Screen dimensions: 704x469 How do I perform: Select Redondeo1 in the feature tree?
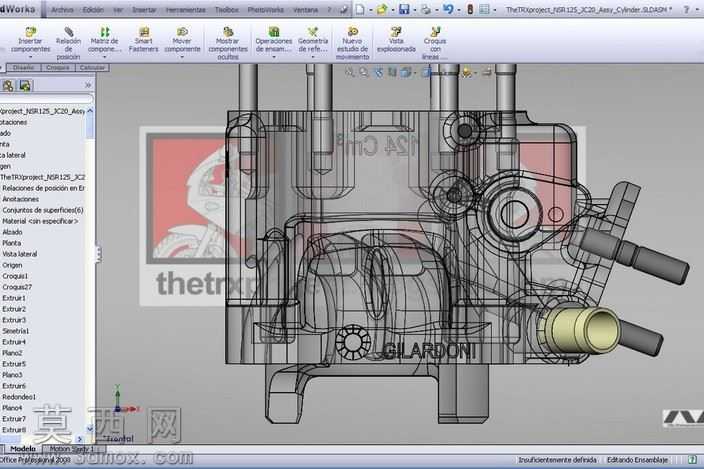pos(19,397)
